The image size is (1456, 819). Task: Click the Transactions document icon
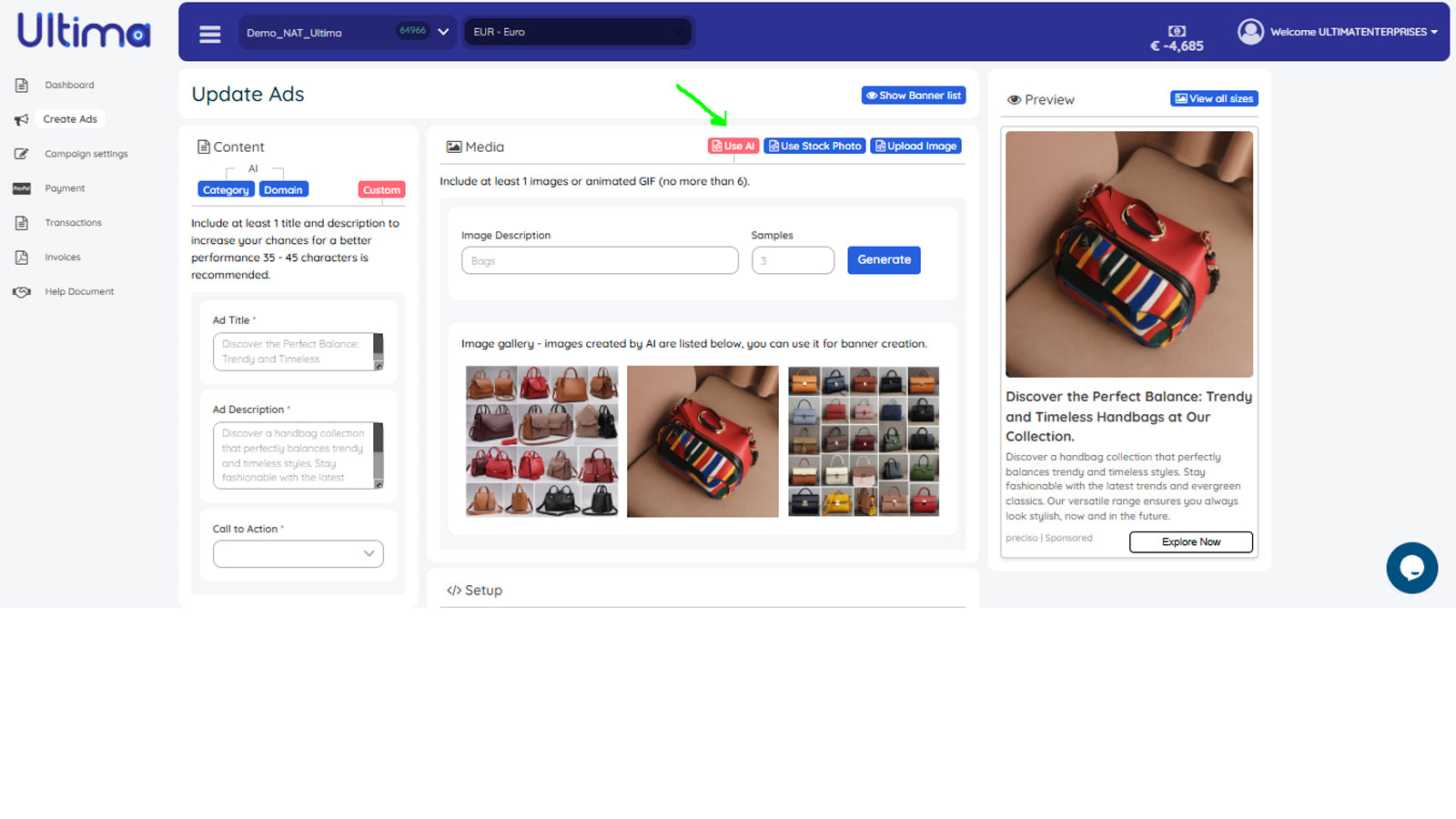pyautogui.click(x=22, y=223)
